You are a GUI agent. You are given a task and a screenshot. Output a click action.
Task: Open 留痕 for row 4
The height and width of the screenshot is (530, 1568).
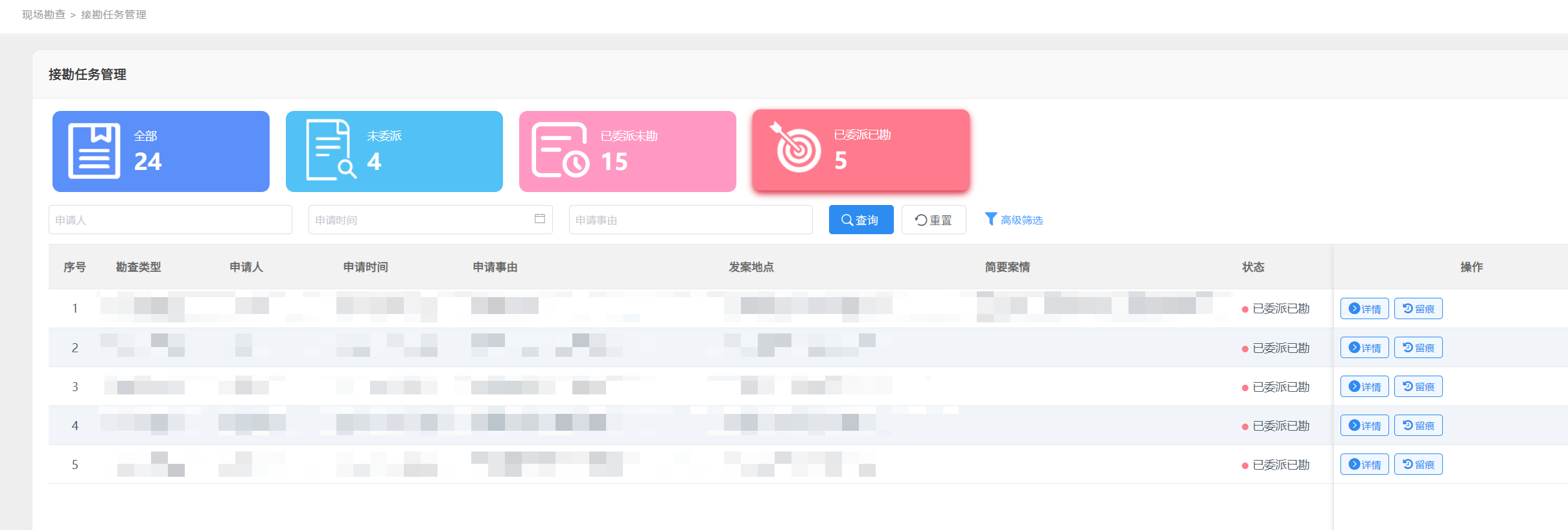point(1418,426)
